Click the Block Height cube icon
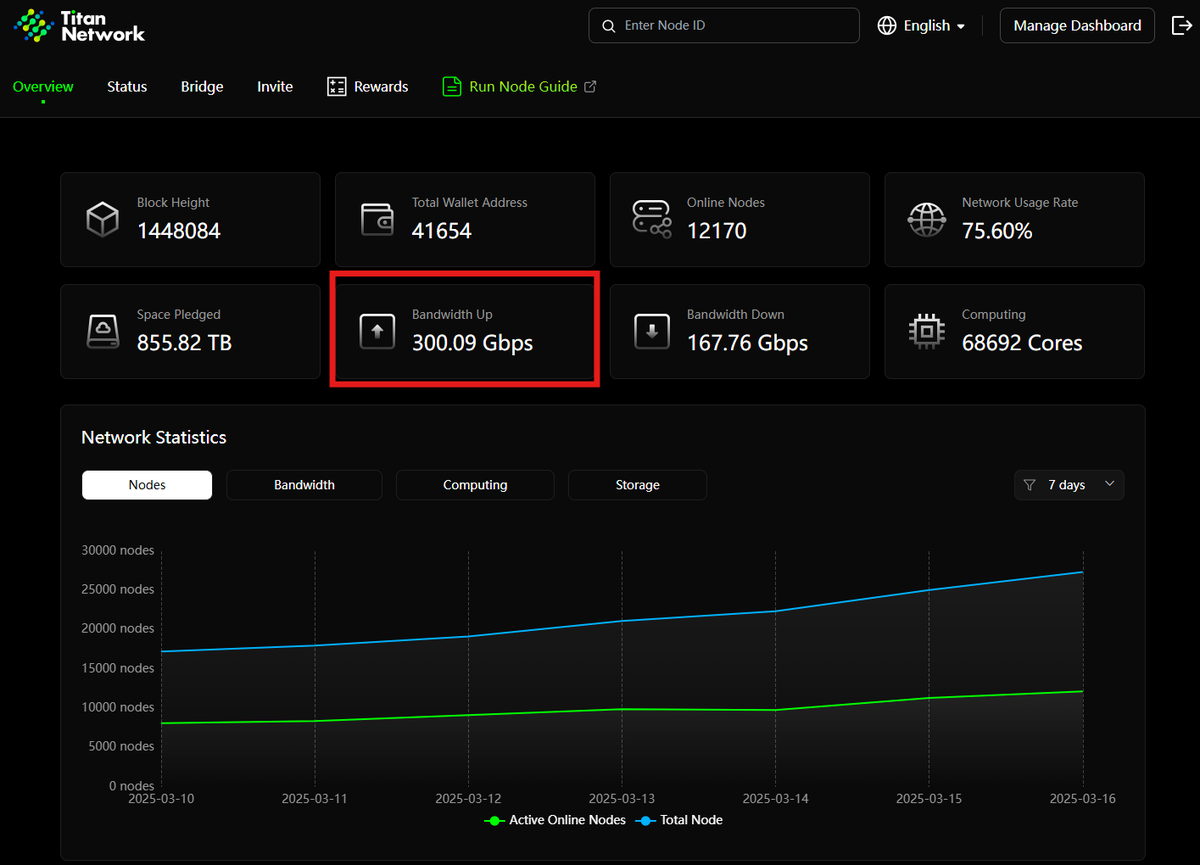This screenshot has height=865, width=1200. pyautogui.click(x=102, y=219)
